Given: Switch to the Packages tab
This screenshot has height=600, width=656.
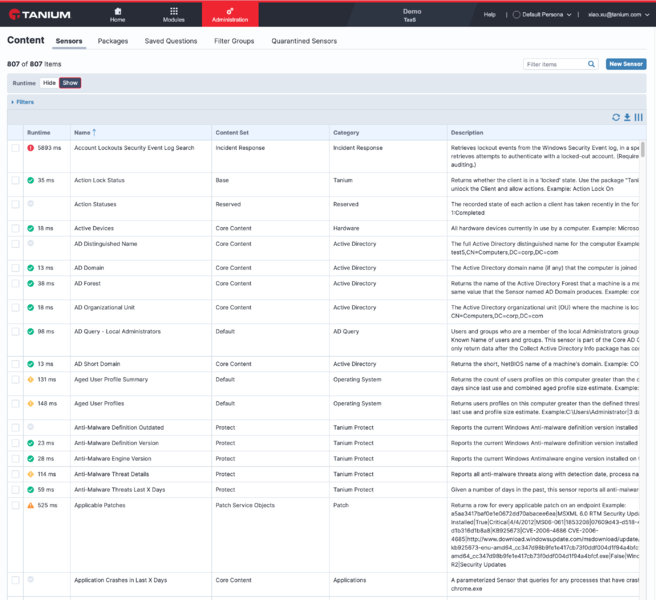Looking at the screenshot, I should tap(113, 41).
